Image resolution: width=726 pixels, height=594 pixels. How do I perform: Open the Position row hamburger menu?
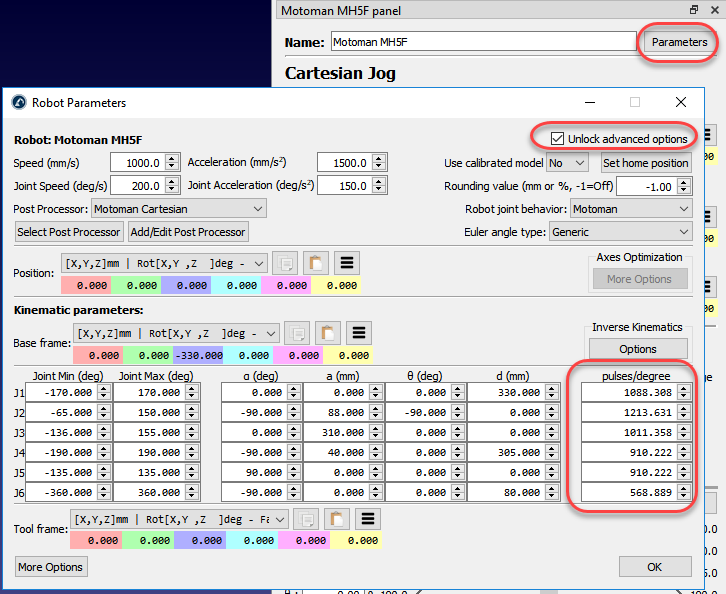point(346,263)
